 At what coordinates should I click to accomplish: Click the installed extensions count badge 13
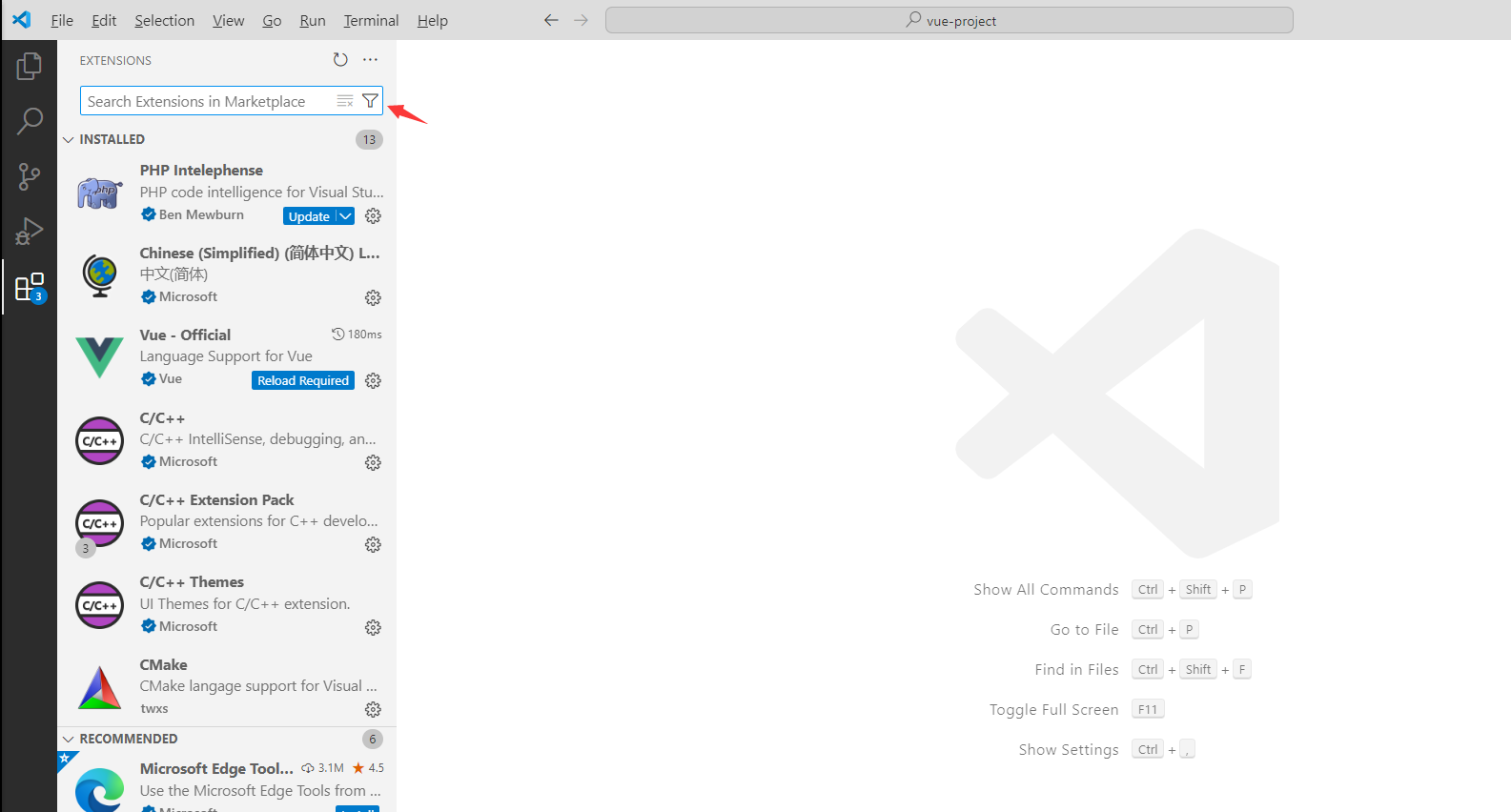click(369, 140)
